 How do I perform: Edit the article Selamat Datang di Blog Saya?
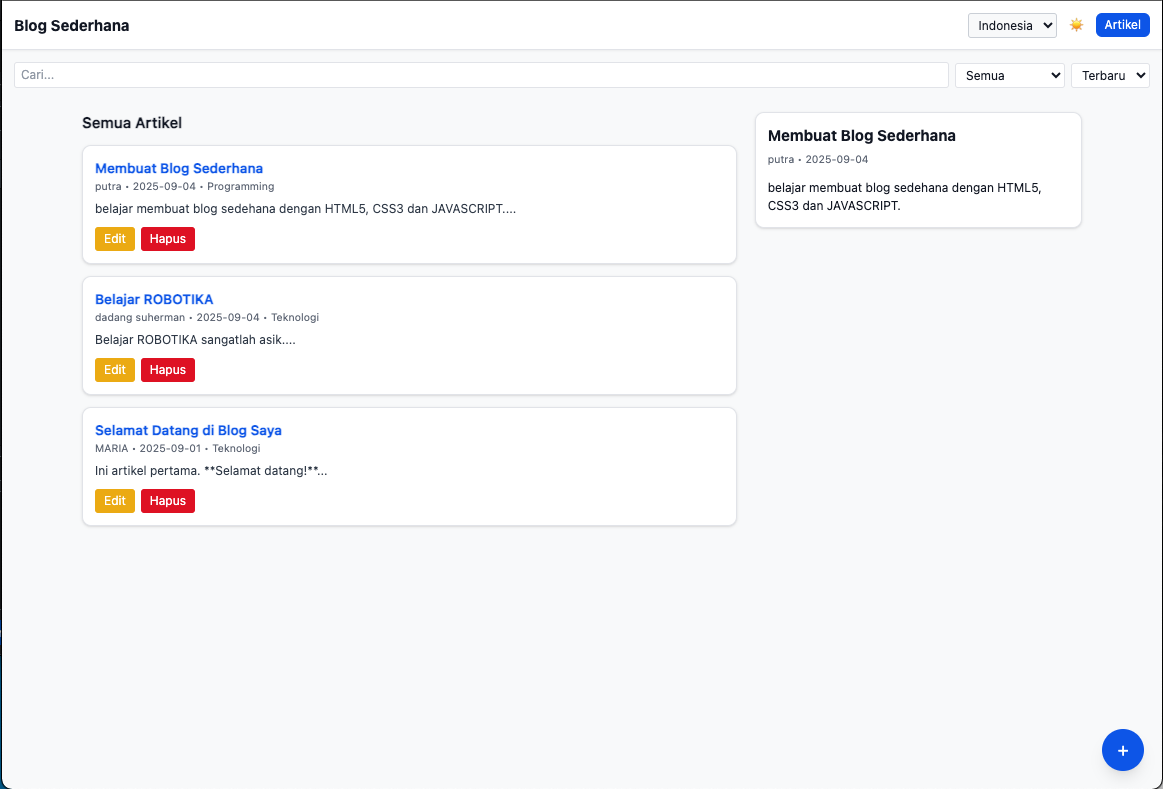(x=114, y=500)
